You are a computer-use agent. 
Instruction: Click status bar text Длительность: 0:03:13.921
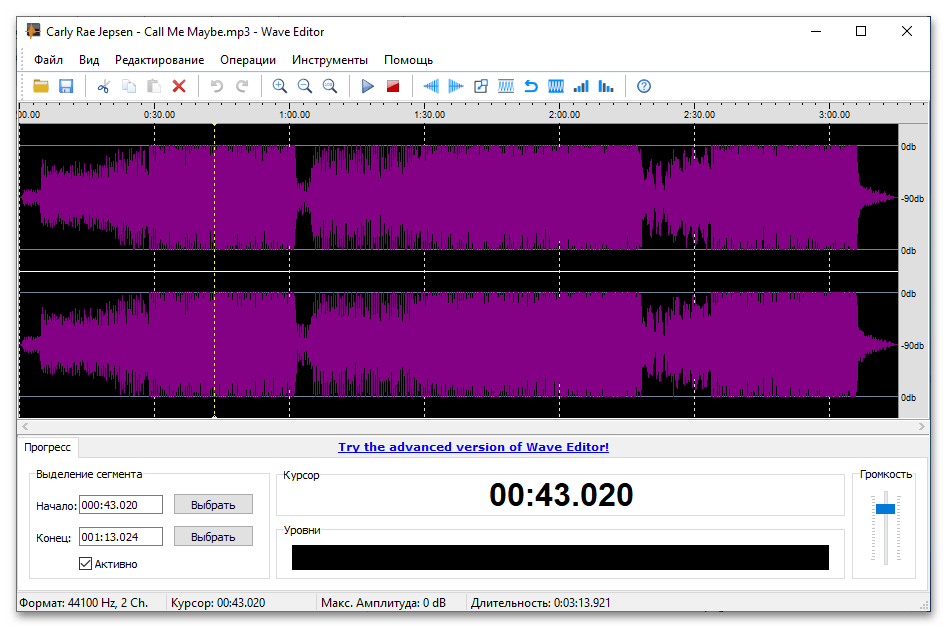coord(541,603)
